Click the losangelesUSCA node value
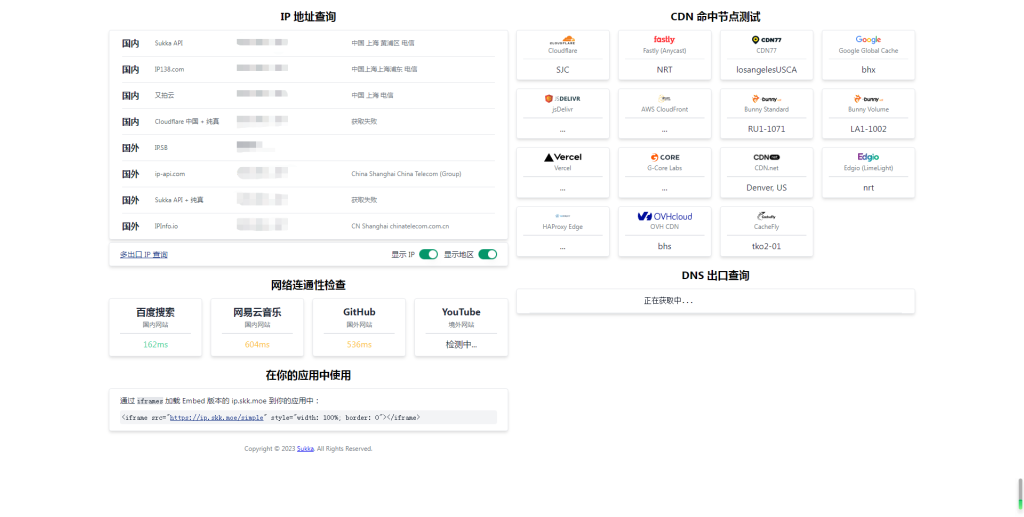 (x=766, y=70)
